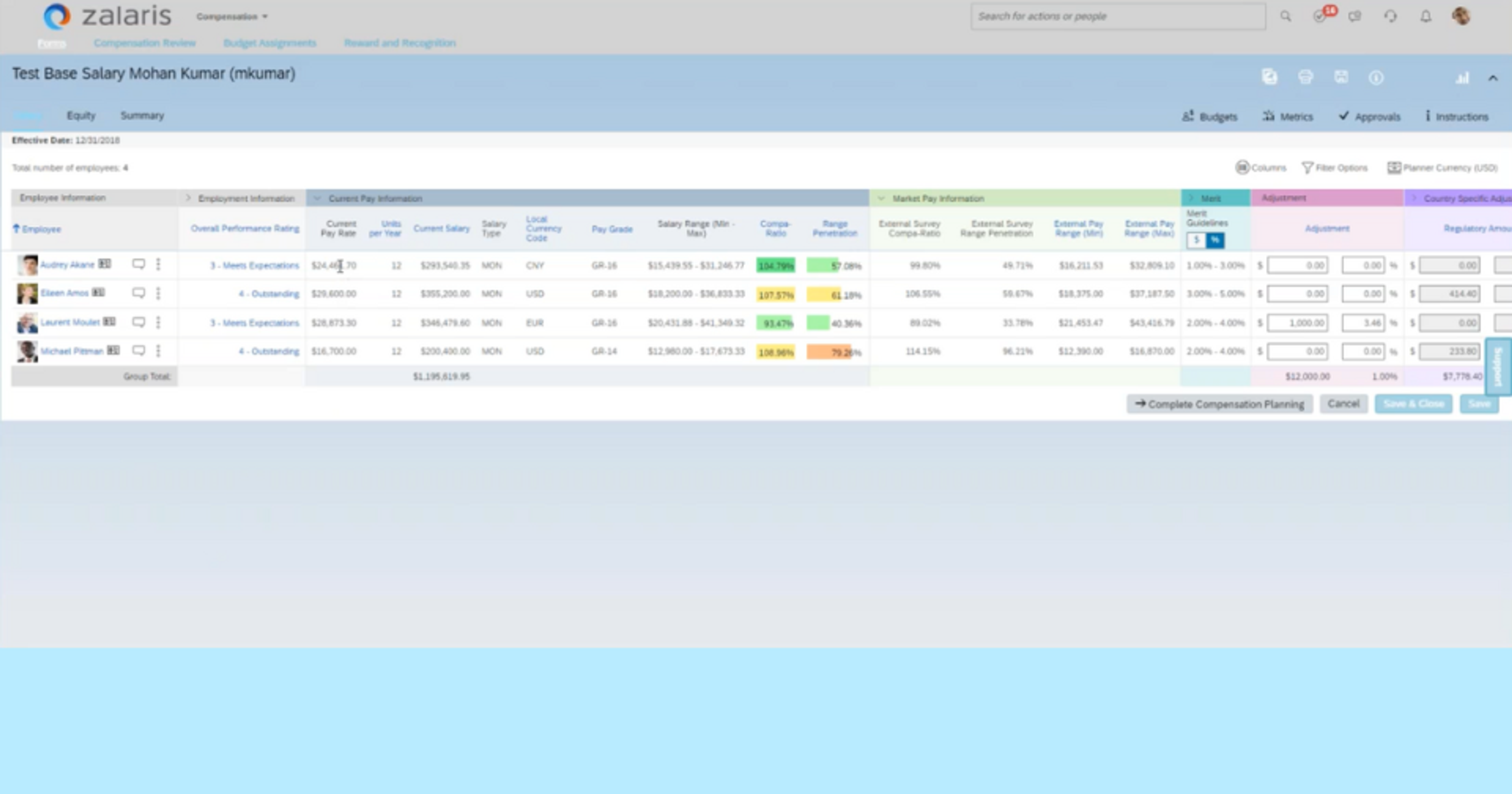Open the Support side tab
This screenshot has height=794, width=1512.
coord(1498,366)
